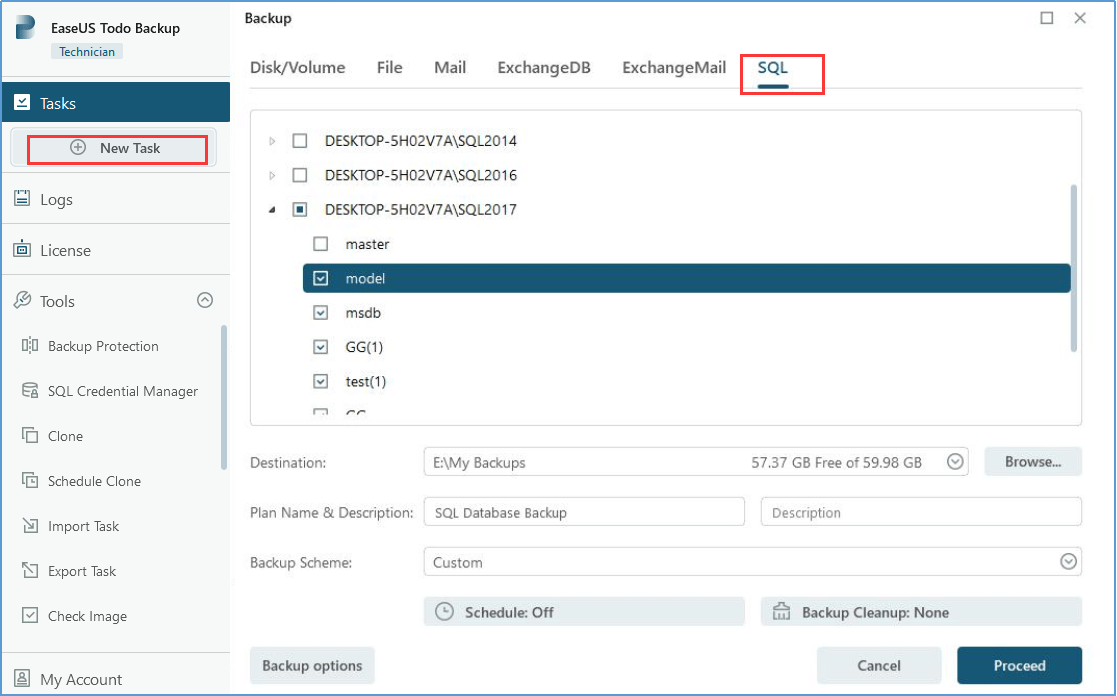Viewport: 1117px width, 696px height.
Task: Type in the Description field
Action: click(920, 512)
